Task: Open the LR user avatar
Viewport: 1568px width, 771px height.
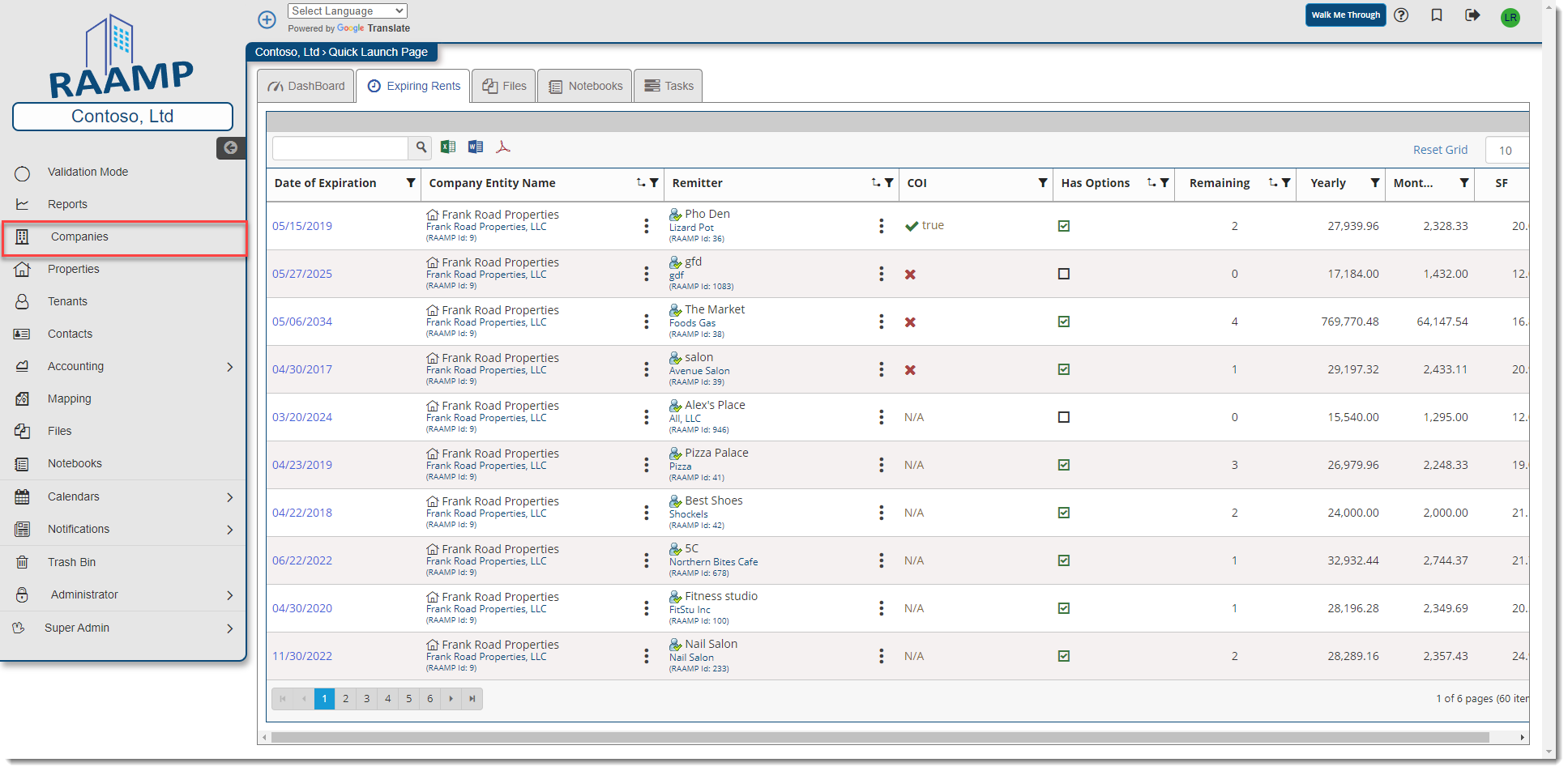Action: [x=1510, y=17]
